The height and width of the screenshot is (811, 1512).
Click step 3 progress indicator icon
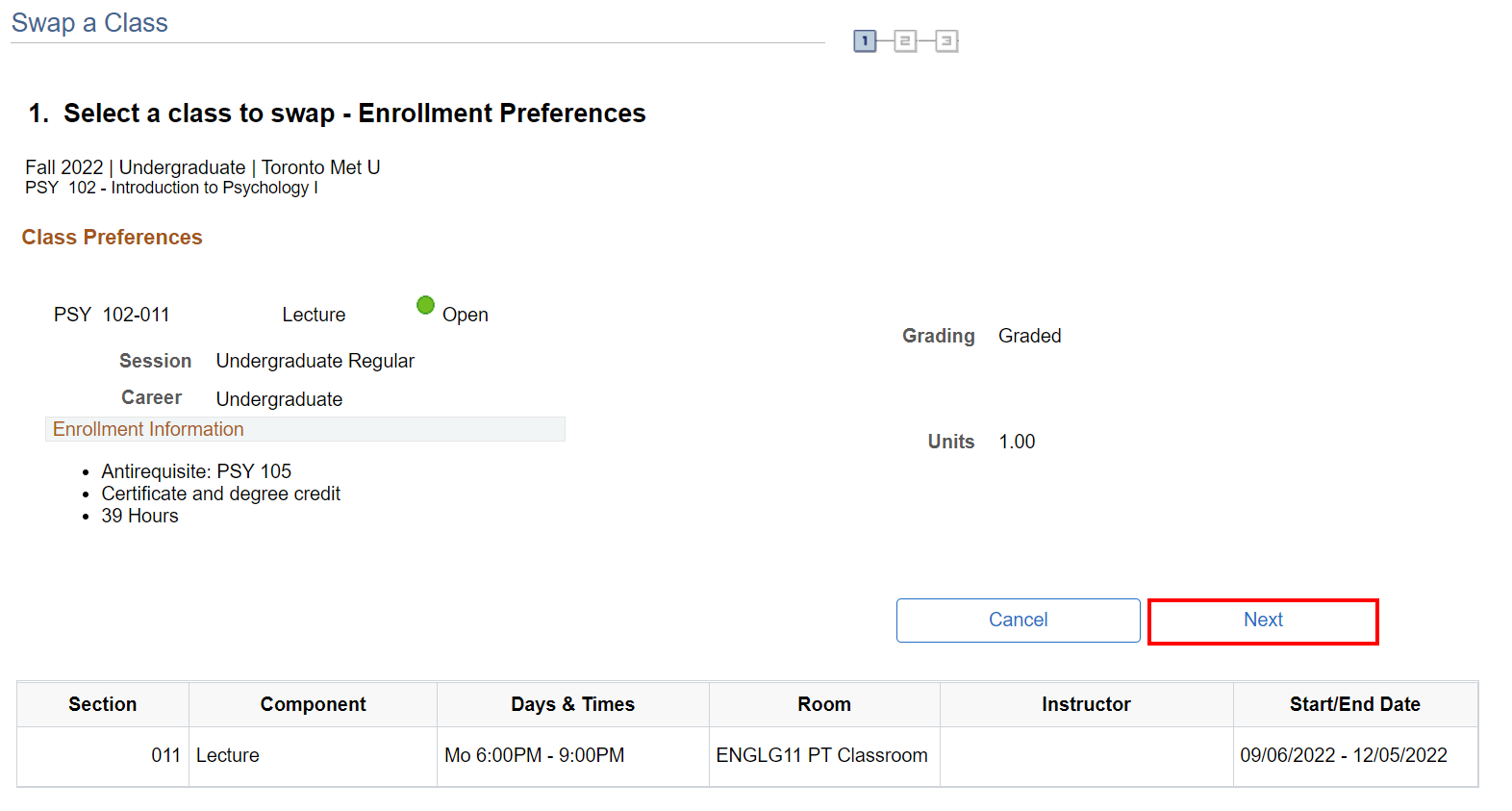coord(946,41)
